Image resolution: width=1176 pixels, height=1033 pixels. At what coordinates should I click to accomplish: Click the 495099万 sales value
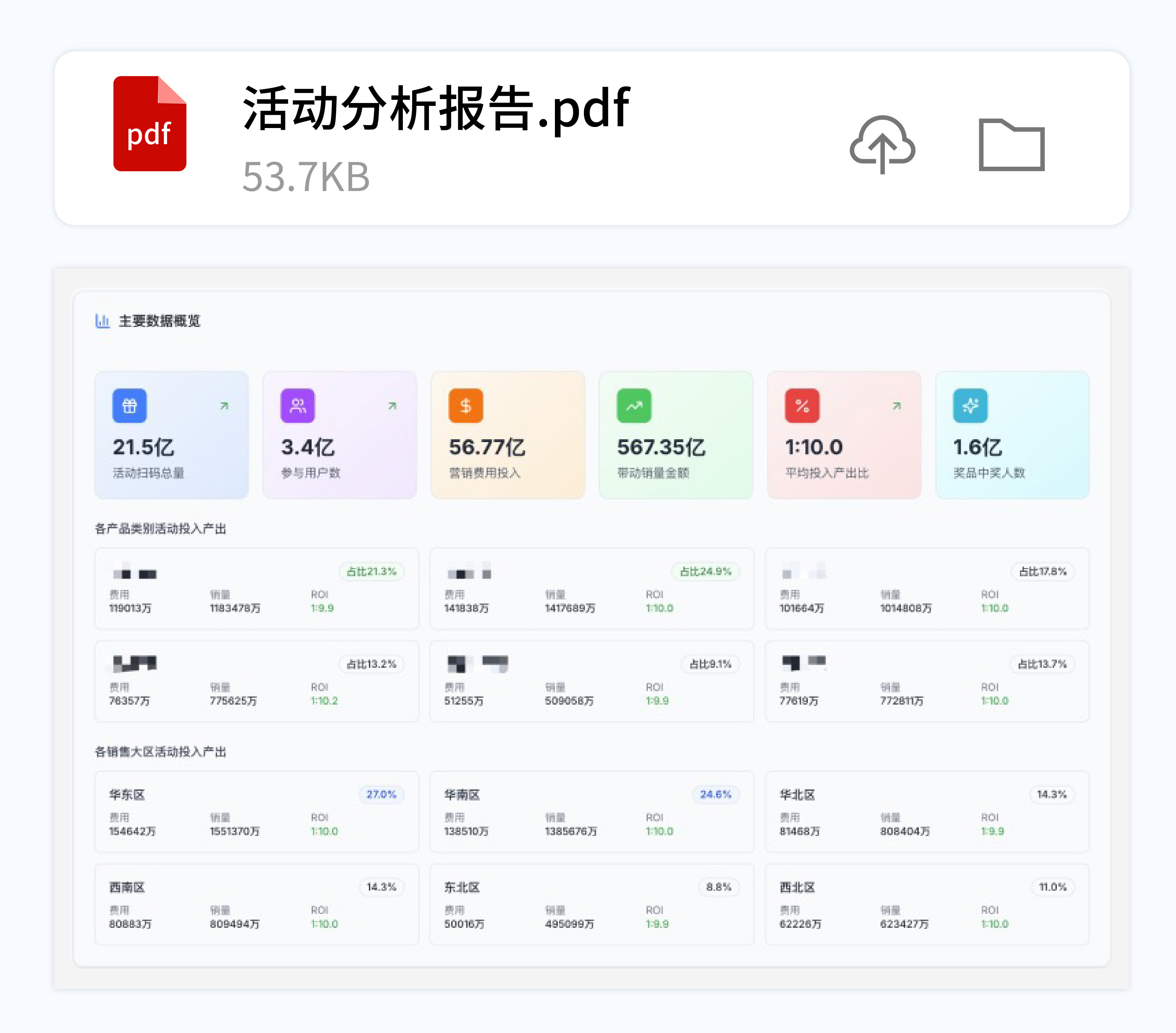570,924
